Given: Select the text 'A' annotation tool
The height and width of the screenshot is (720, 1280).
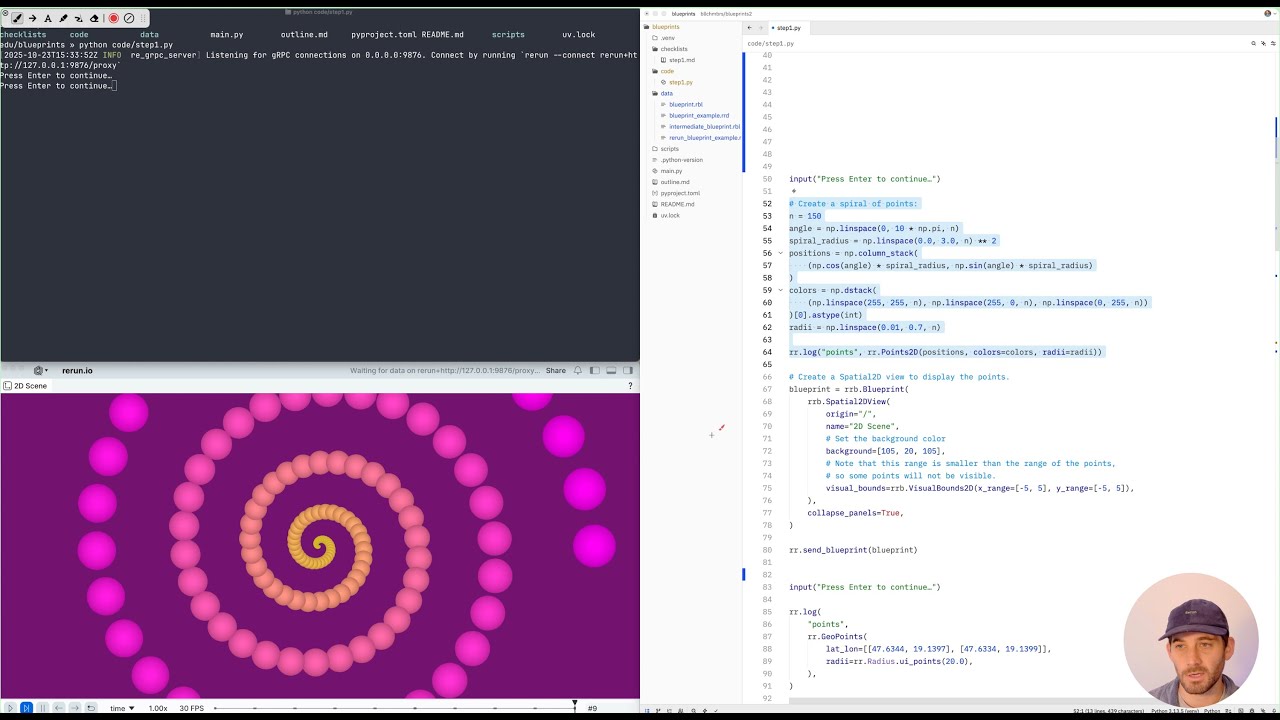Looking at the screenshot, I should point(47,18).
